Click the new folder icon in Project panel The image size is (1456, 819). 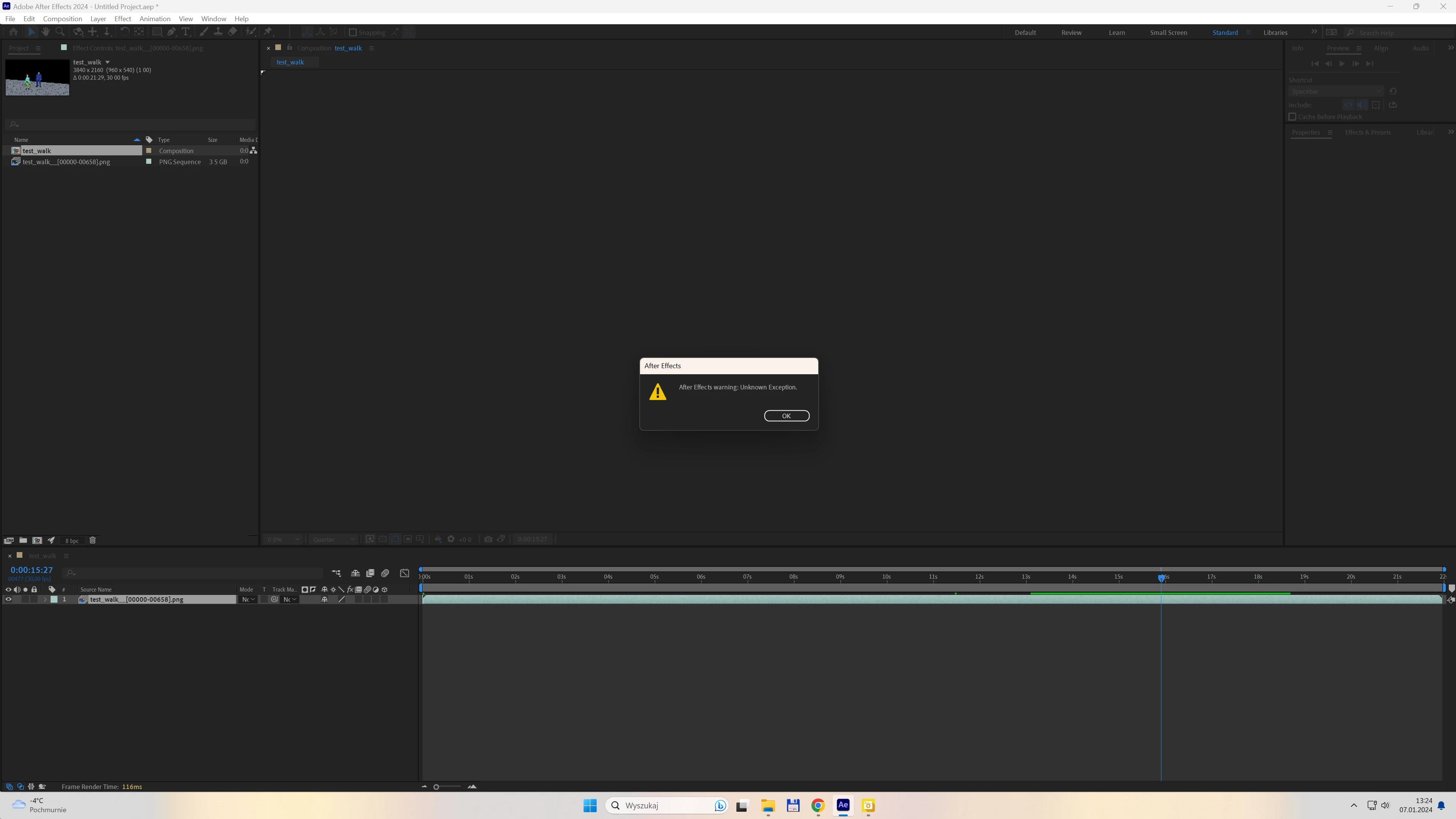[x=23, y=540]
